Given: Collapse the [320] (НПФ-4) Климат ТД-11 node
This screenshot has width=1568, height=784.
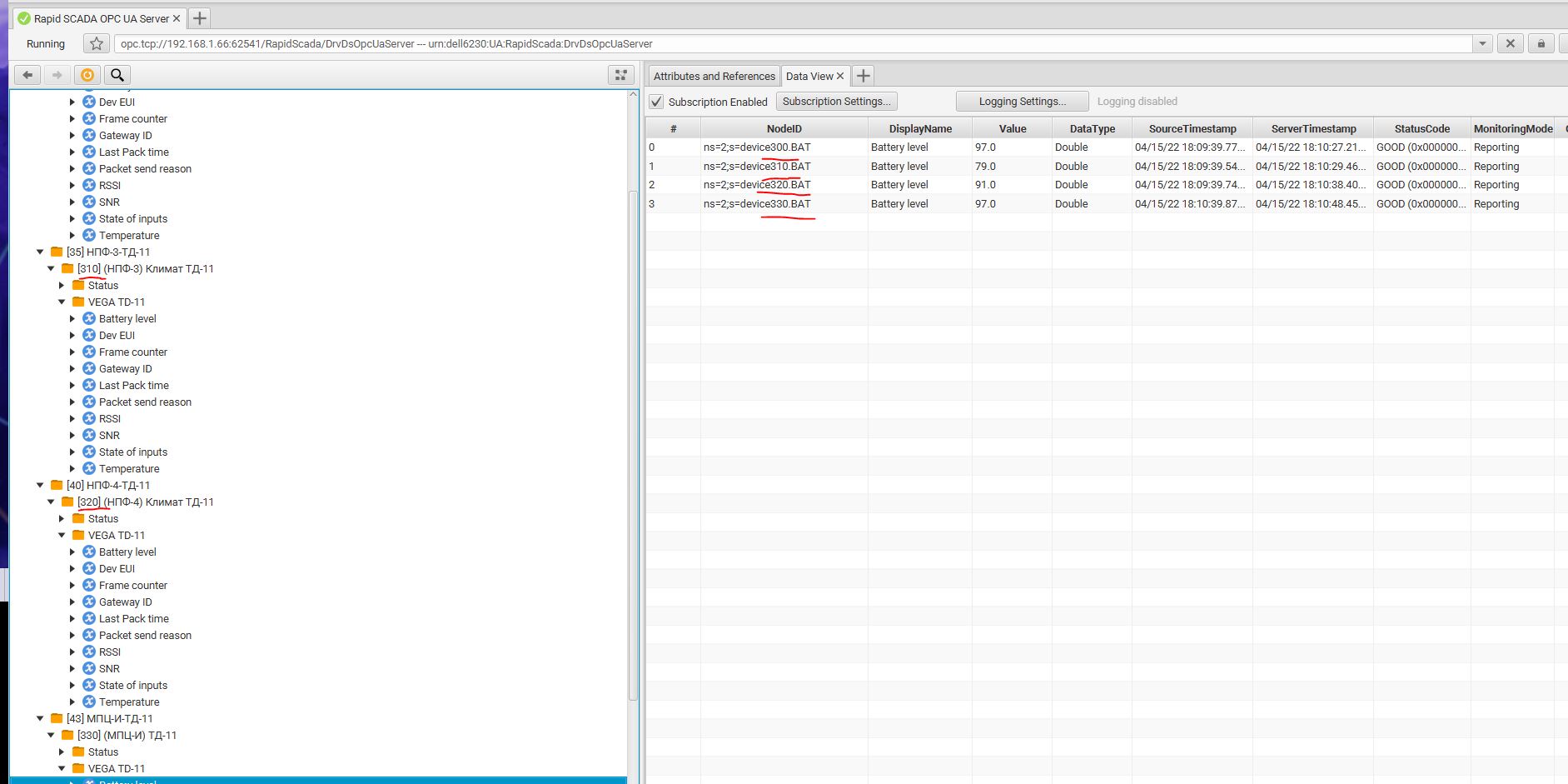Looking at the screenshot, I should pos(51,502).
